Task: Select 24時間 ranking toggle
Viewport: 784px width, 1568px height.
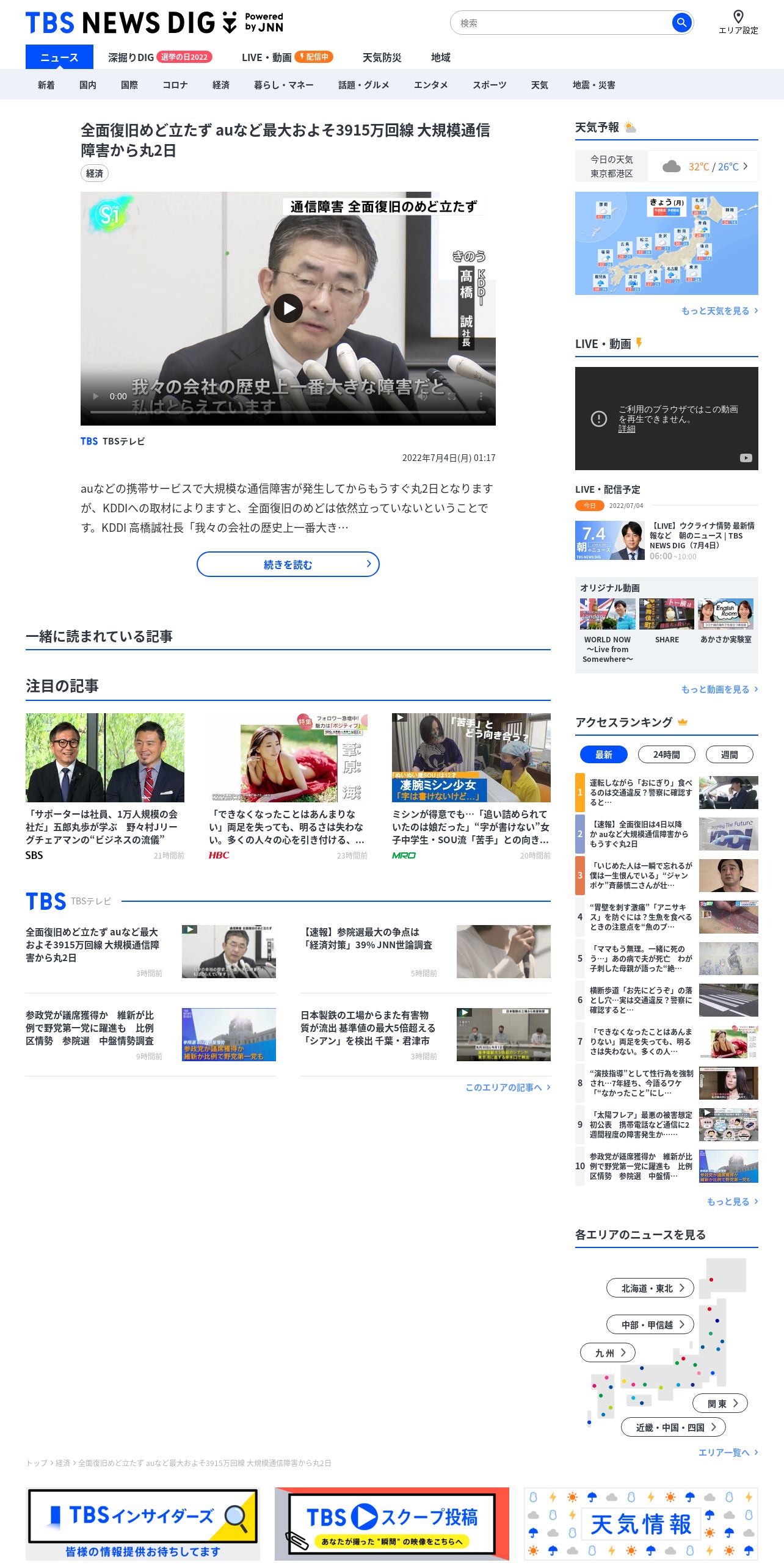Action: point(667,755)
